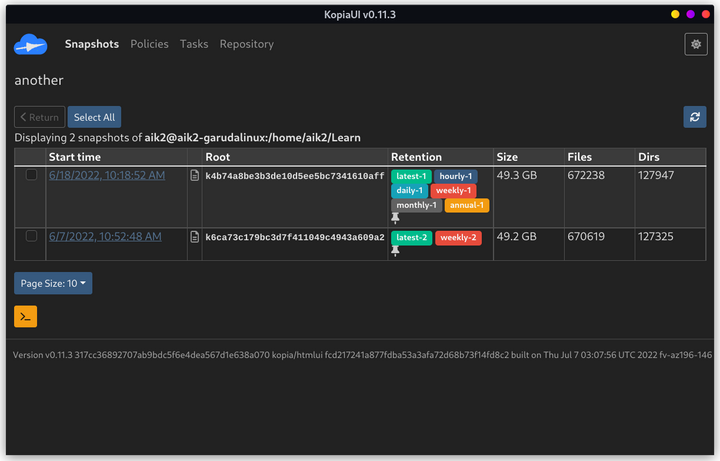720x461 pixels.
Task: Click file icon beside root k6ca73c179bc
Action: pyautogui.click(x=195, y=237)
